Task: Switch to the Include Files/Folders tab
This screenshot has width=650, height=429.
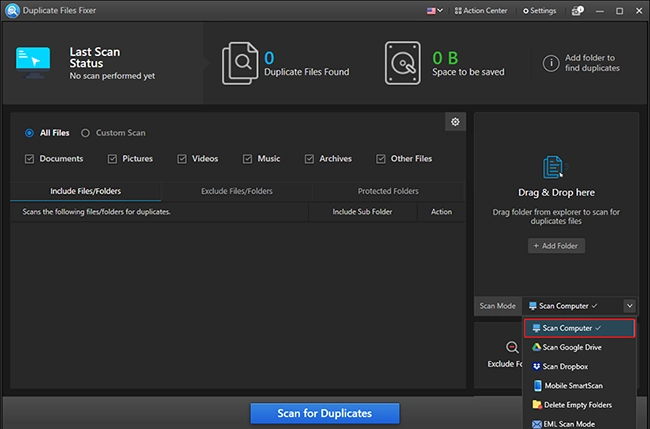Action: click(85, 191)
